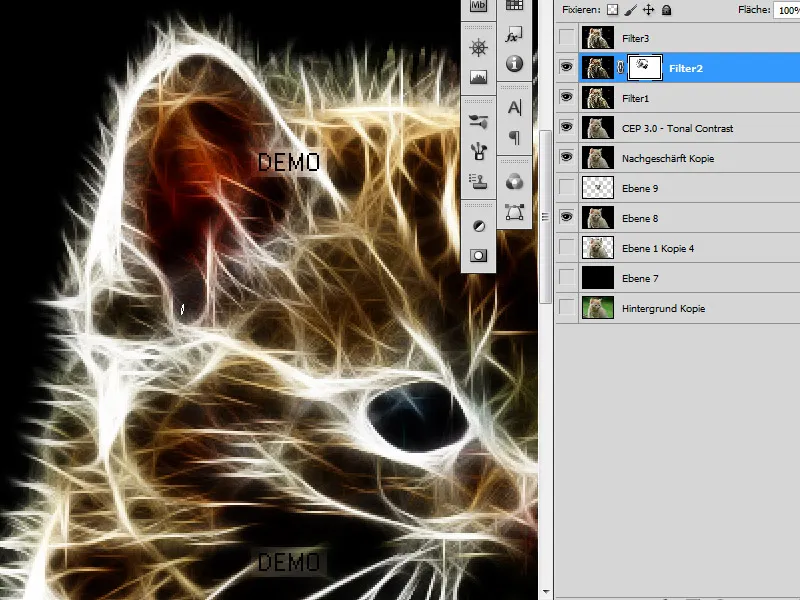Click link icon between Filter2 layer and mask
This screenshot has height=600, width=800.
point(620,67)
